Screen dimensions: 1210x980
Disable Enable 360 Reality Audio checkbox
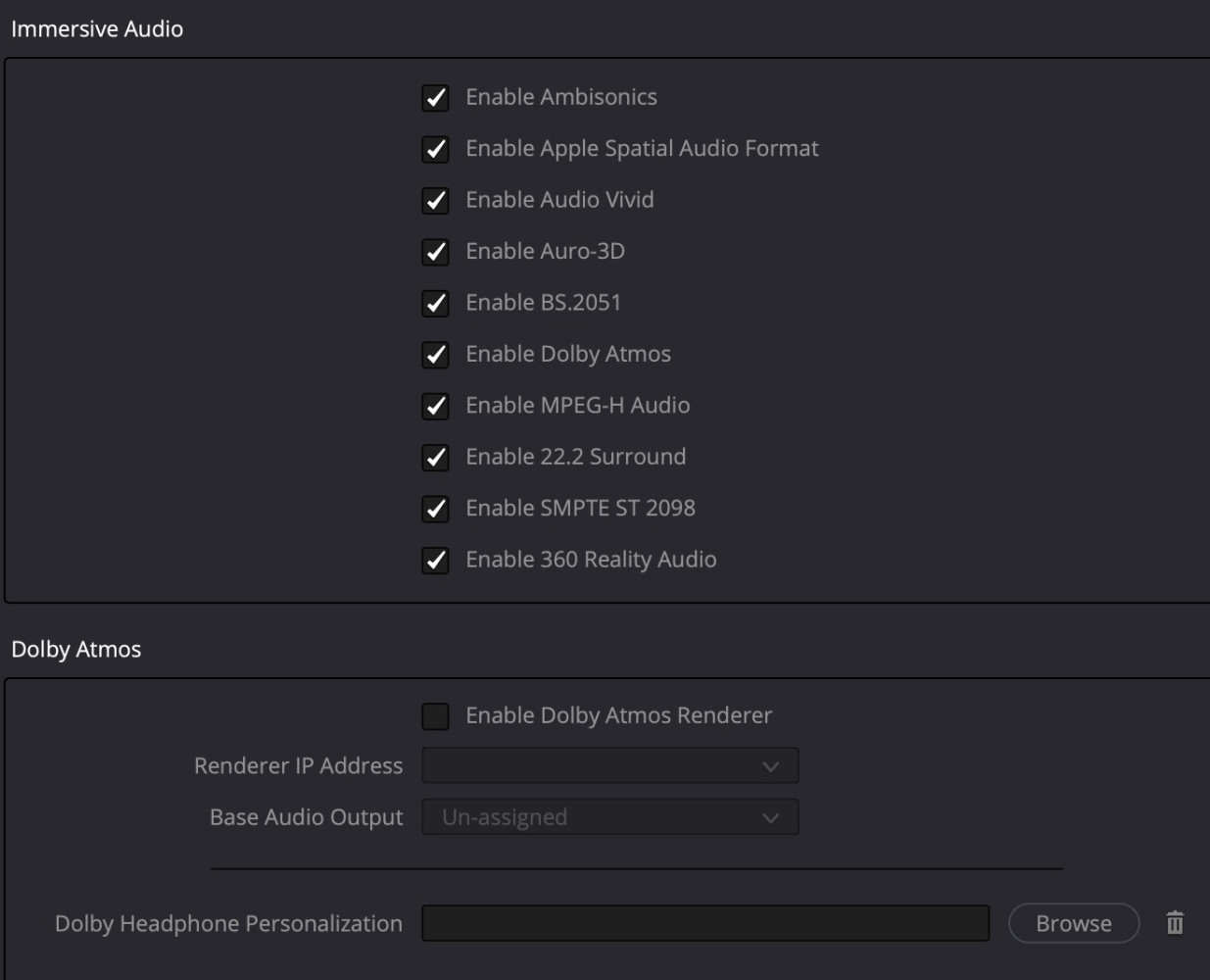tap(435, 561)
